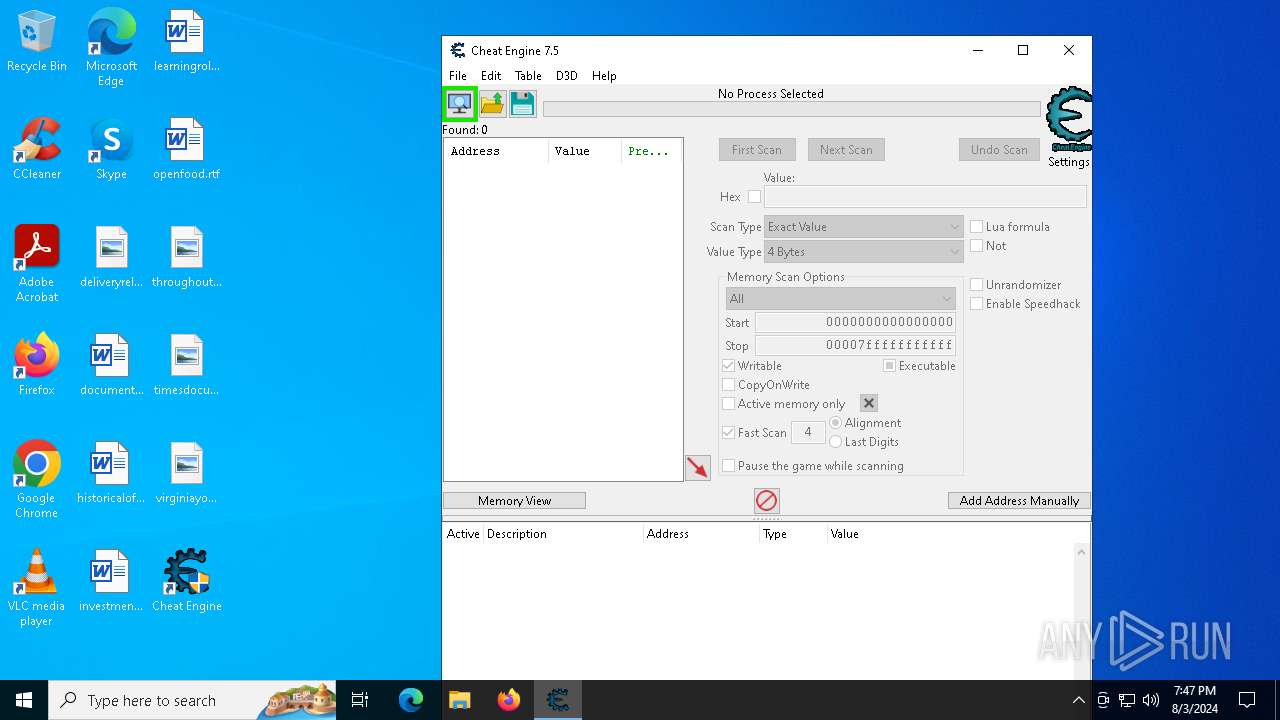Click the Add Address Manually button
This screenshot has width=1280, height=720.
tap(1018, 501)
